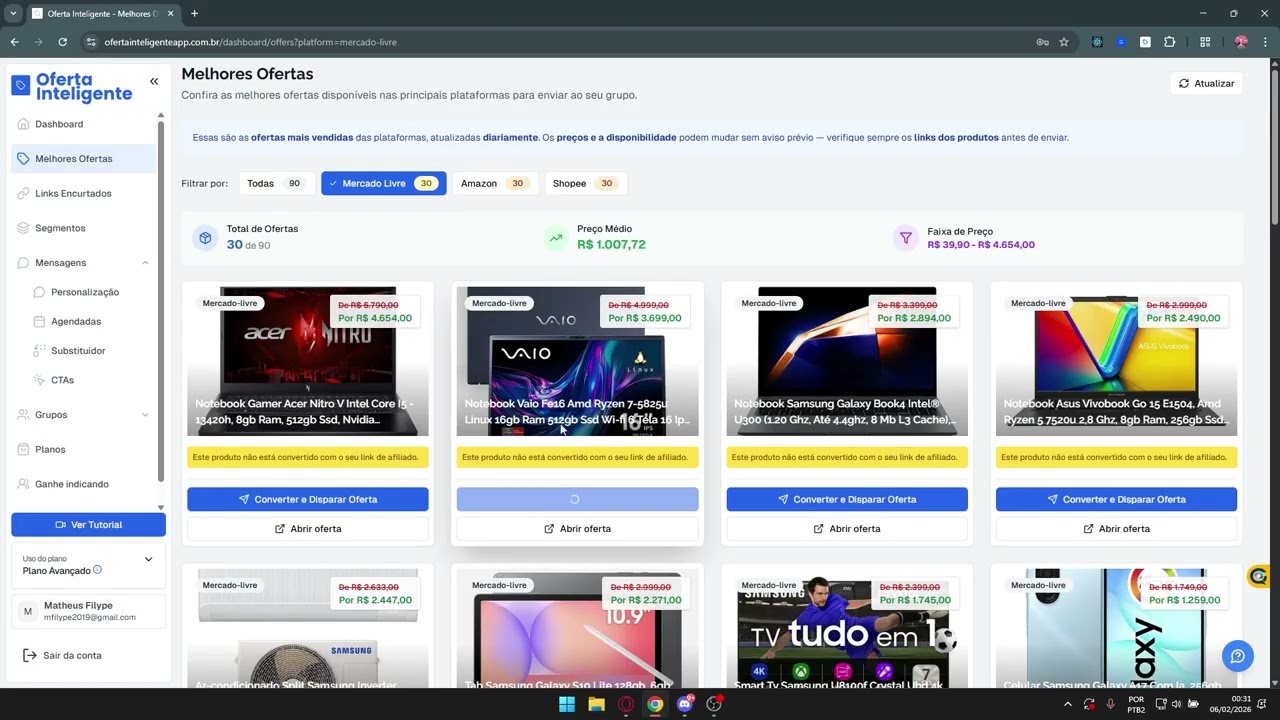Open Agendadas submenu item
Screen dimensions: 1280x720
(76, 321)
